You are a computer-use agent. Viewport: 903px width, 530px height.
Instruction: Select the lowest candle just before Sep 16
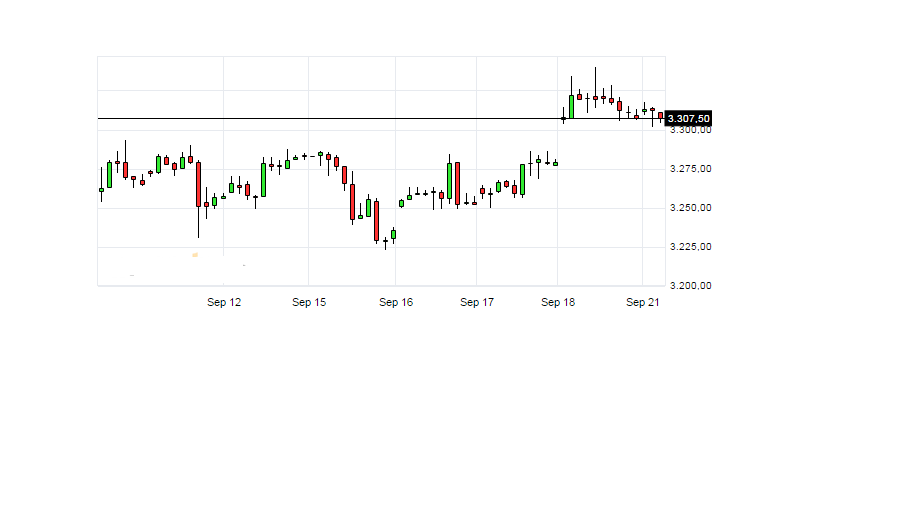click(385, 242)
